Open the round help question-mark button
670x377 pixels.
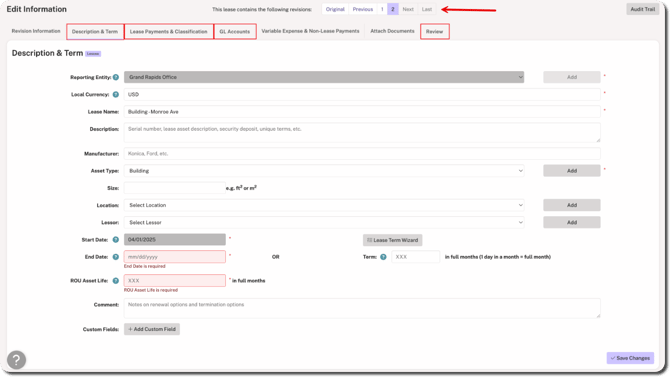pyautogui.click(x=16, y=360)
